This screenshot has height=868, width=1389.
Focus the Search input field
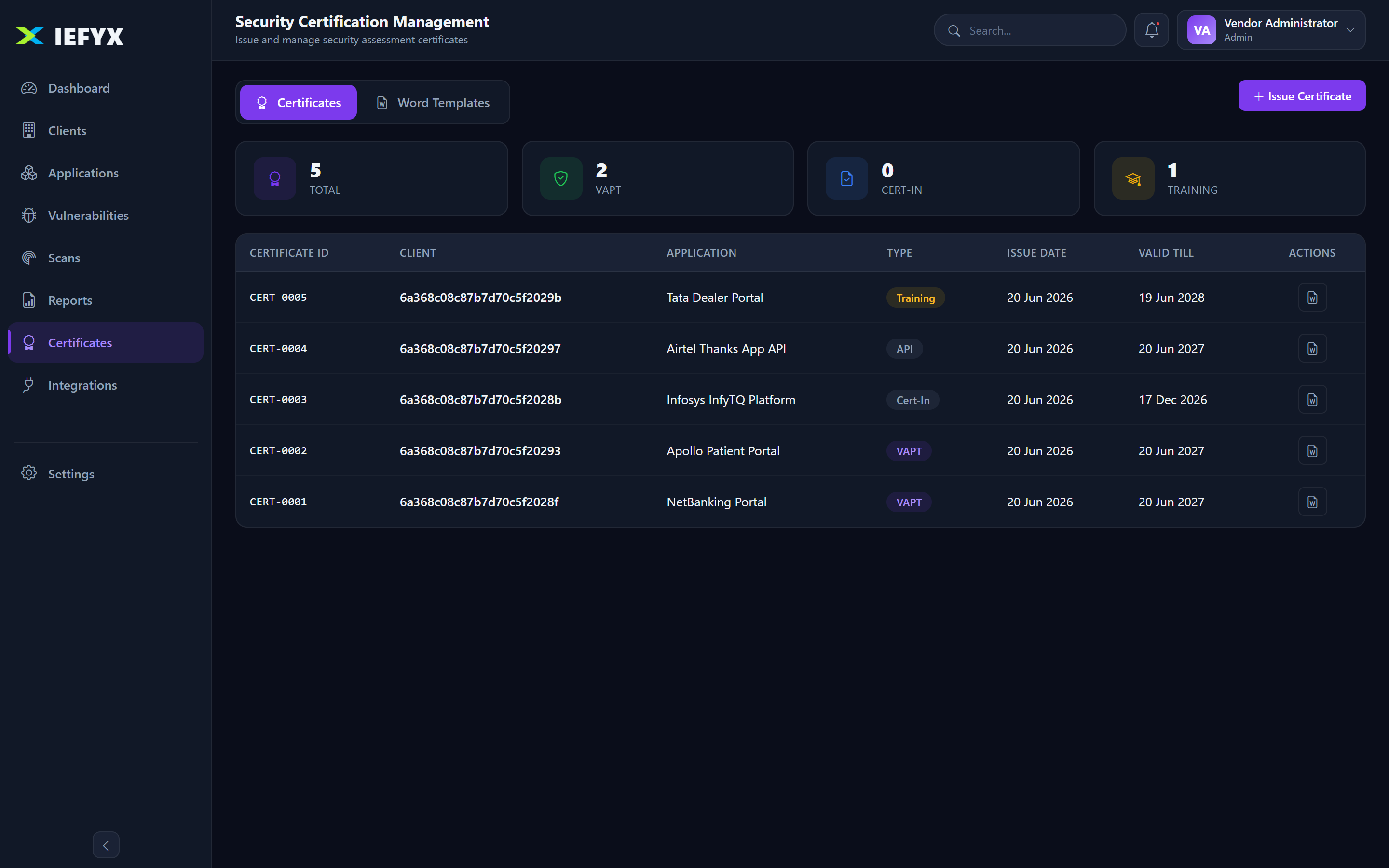pos(1030,30)
